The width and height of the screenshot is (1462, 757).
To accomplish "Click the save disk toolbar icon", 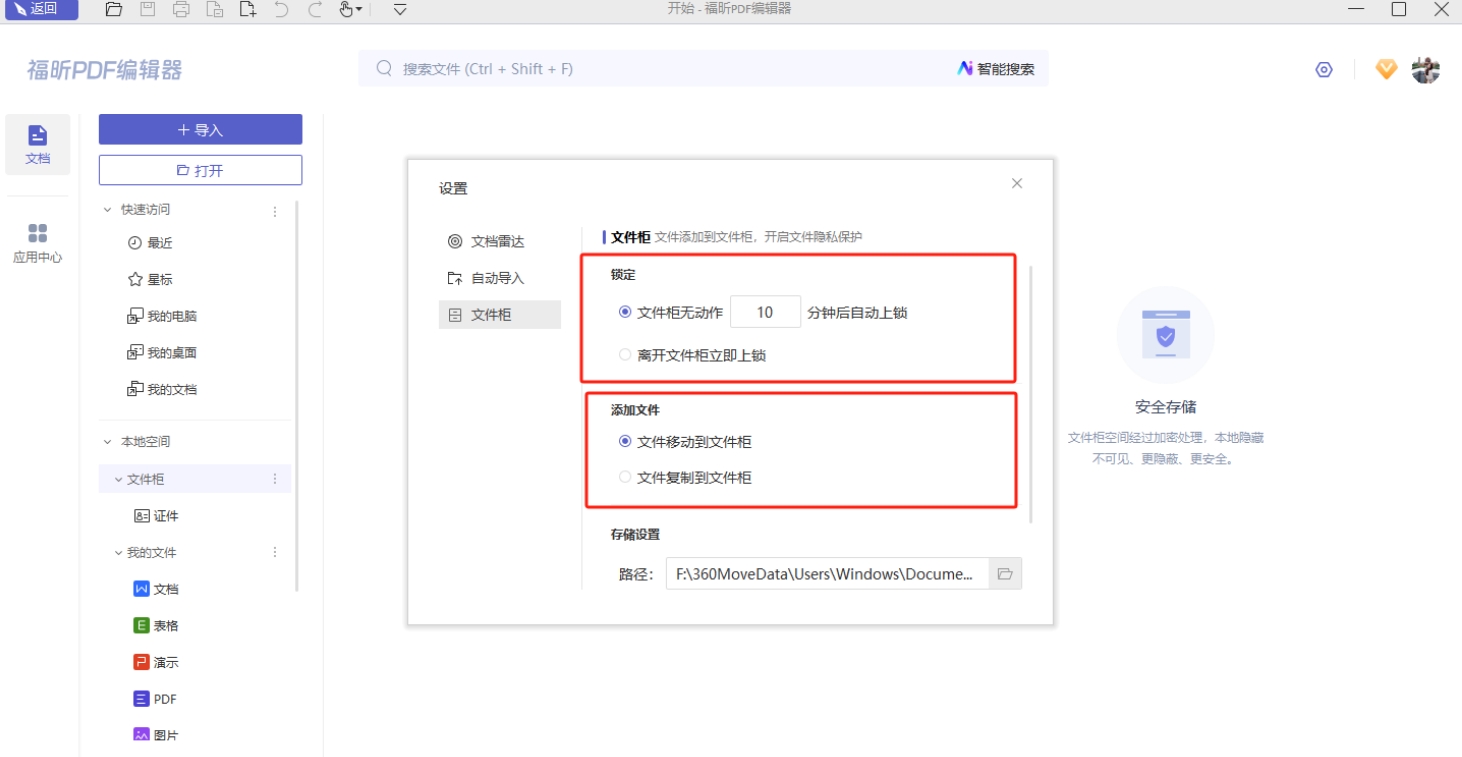I will coord(147,10).
